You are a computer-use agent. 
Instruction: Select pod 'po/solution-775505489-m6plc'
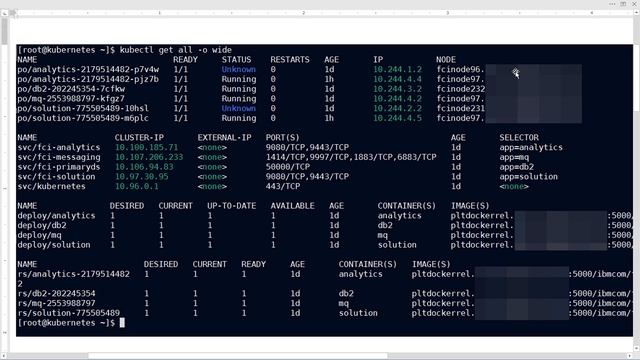(x=83, y=118)
